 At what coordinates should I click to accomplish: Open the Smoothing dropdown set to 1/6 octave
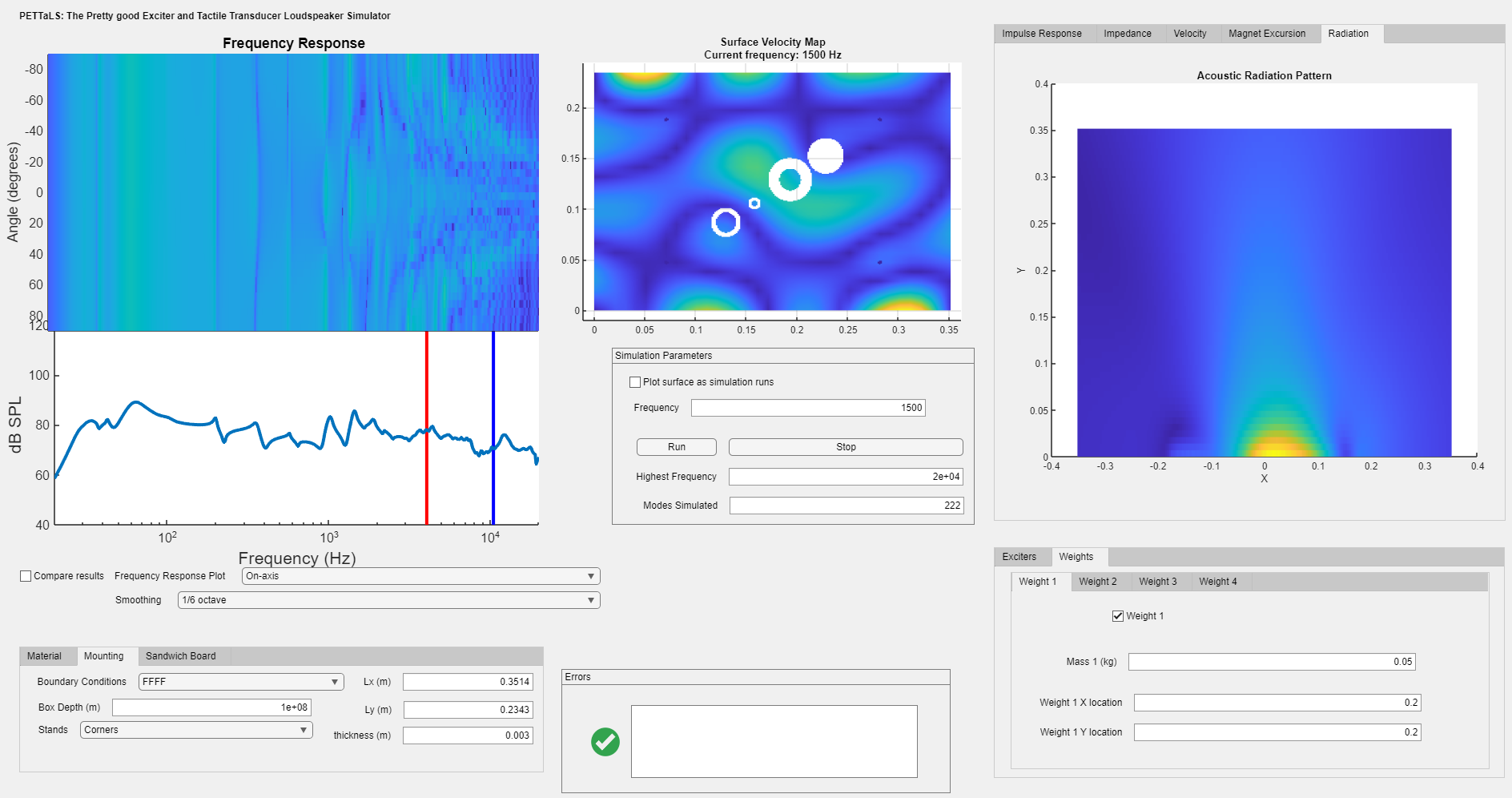[x=389, y=600]
